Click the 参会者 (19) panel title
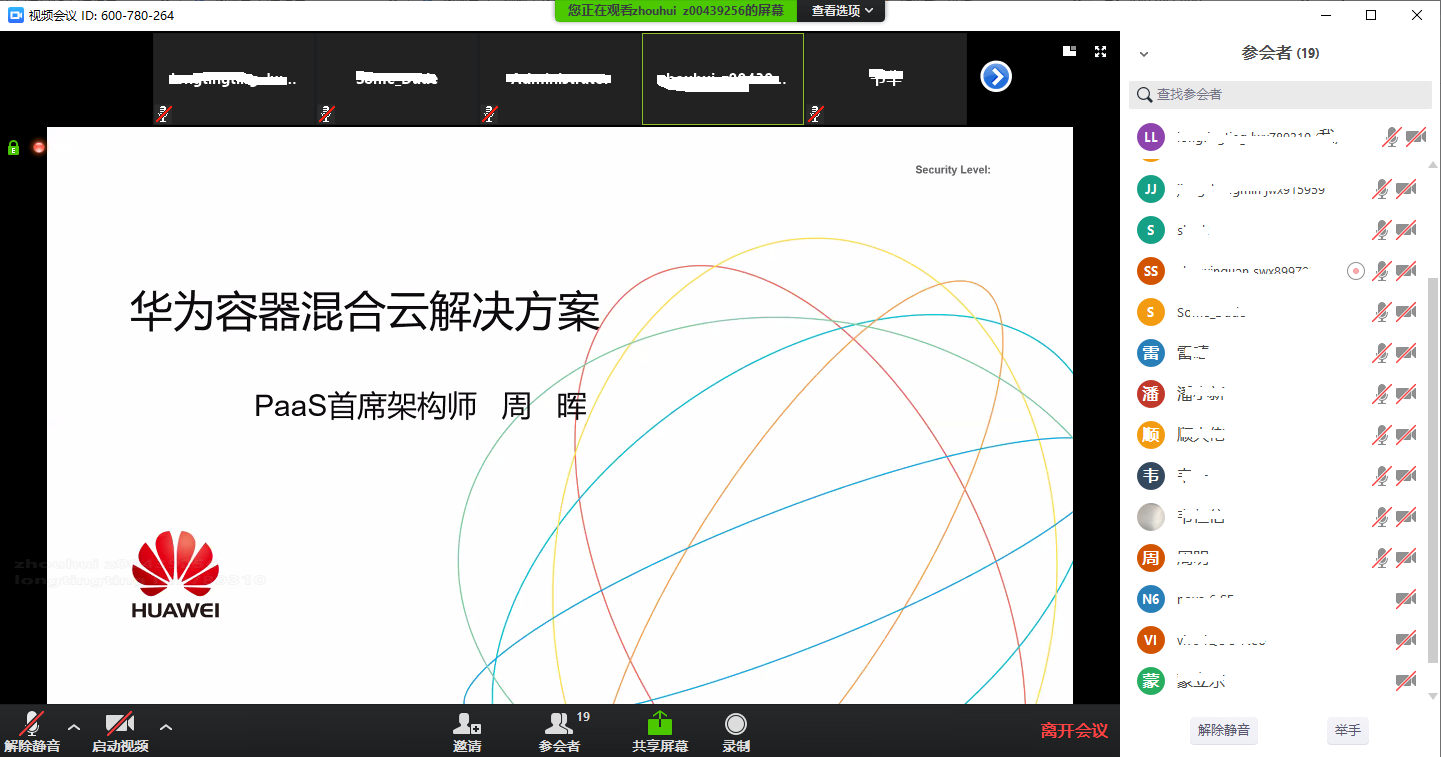 pyautogui.click(x=1281, y=54)
